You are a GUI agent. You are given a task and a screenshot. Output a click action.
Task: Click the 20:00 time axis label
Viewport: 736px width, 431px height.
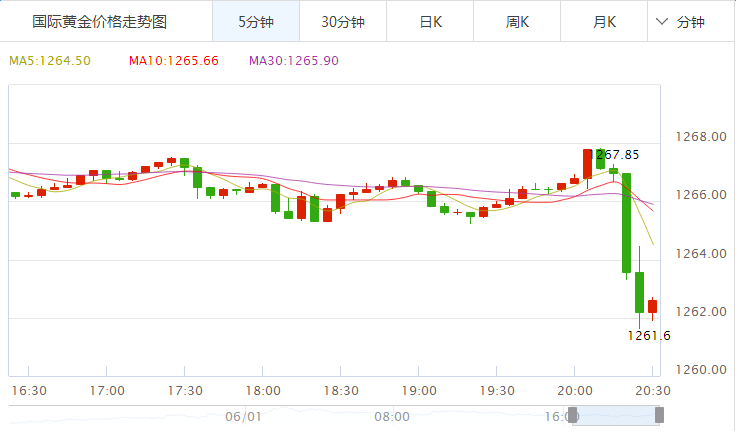[575, 391]
